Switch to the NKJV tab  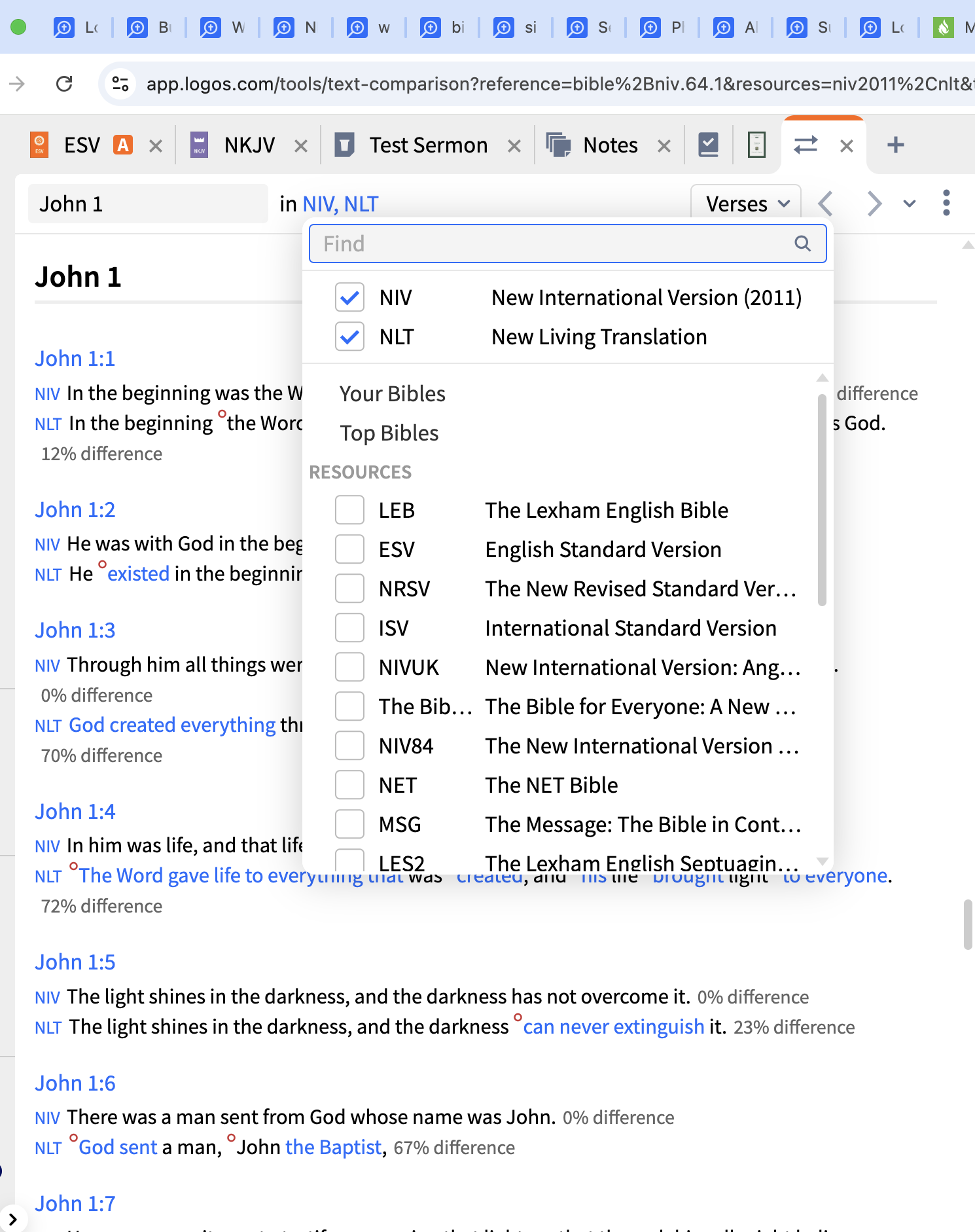[249, 145]
